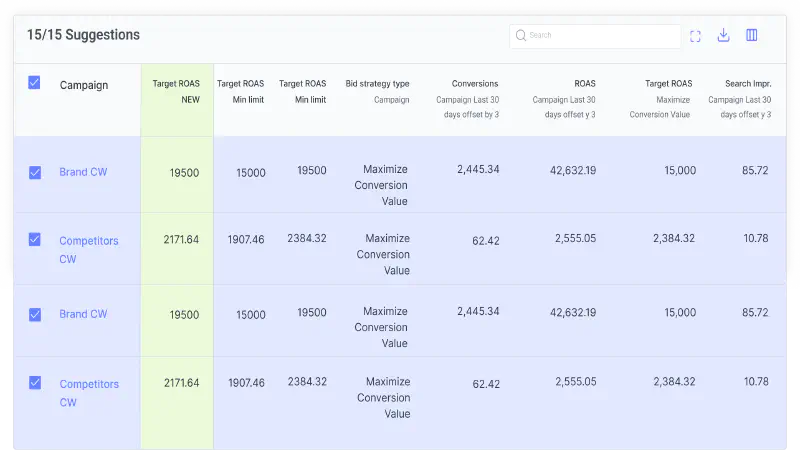
Task: Select the 62.42 conversions in second Competitors CW row
Action: [486, 384]
